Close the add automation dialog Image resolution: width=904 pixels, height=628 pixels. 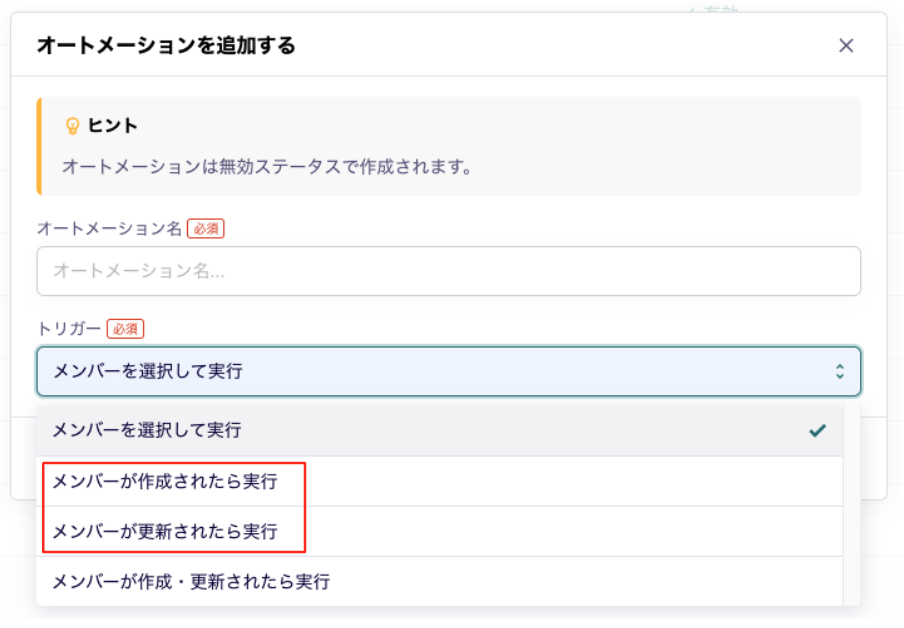846,45
